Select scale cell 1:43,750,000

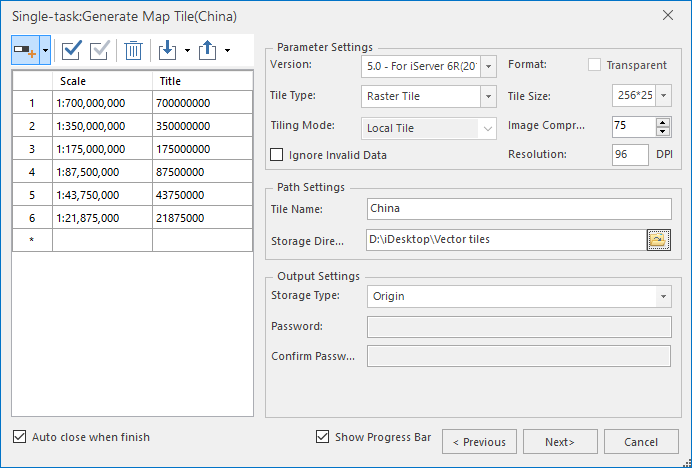coord(102,195)
